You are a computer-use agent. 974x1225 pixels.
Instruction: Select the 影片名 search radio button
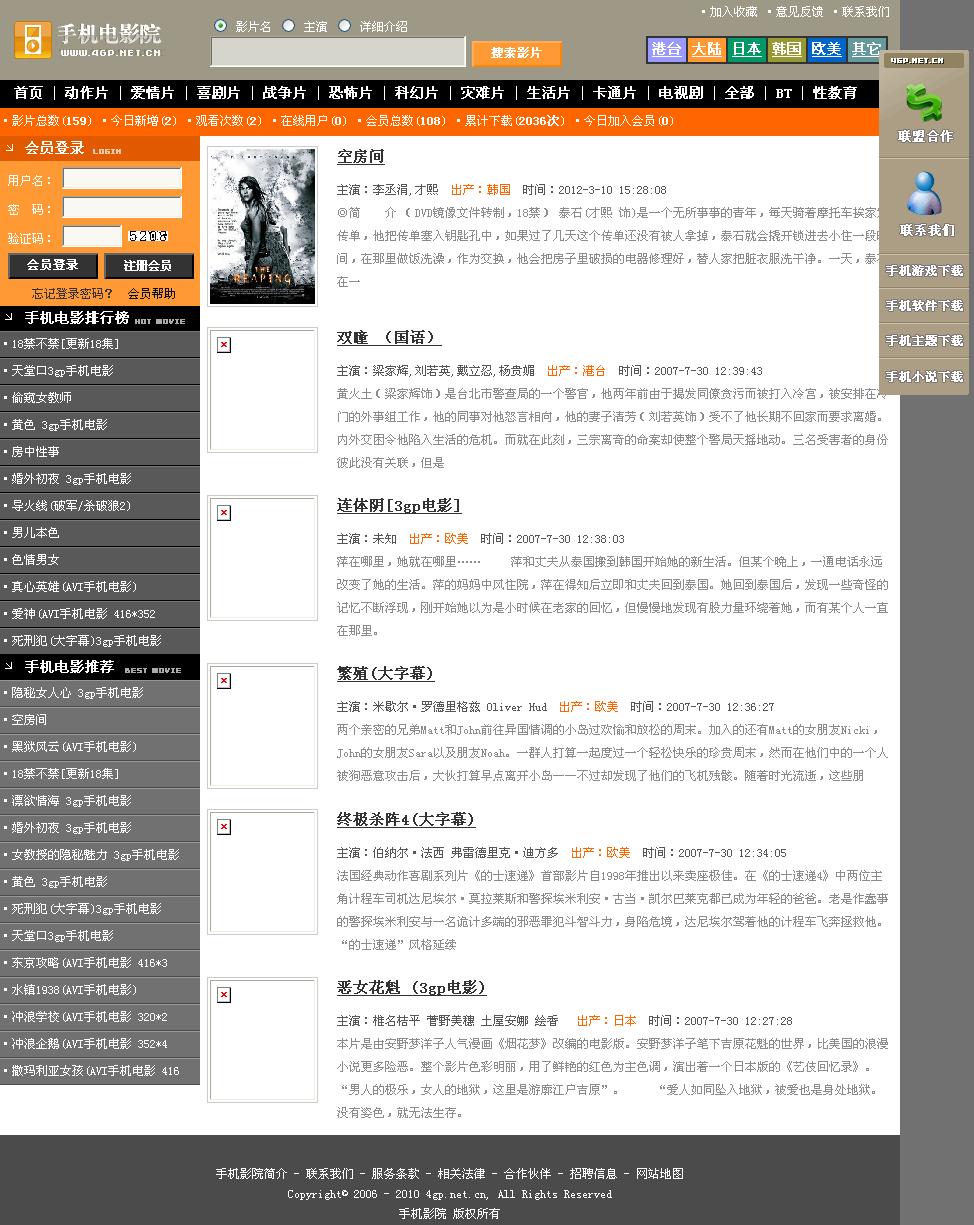[x=220, y=26]
